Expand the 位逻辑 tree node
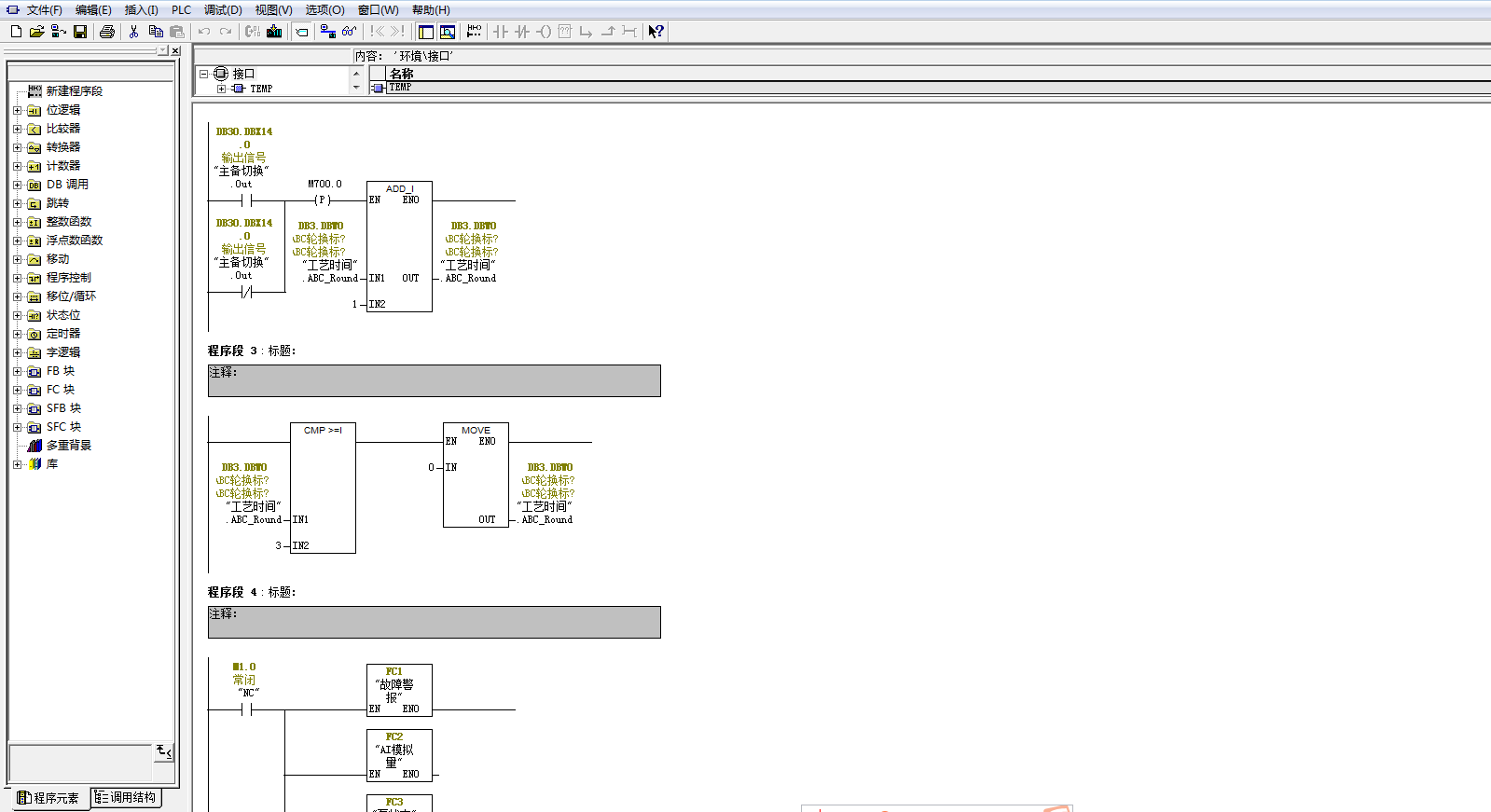This screenshot has width=1491, height=812. pyautogui.click(x=18, y=110)
